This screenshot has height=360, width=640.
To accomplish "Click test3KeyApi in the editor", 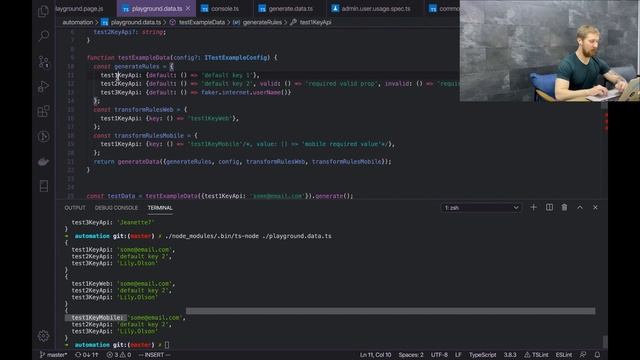I will (x=120, y=93).
